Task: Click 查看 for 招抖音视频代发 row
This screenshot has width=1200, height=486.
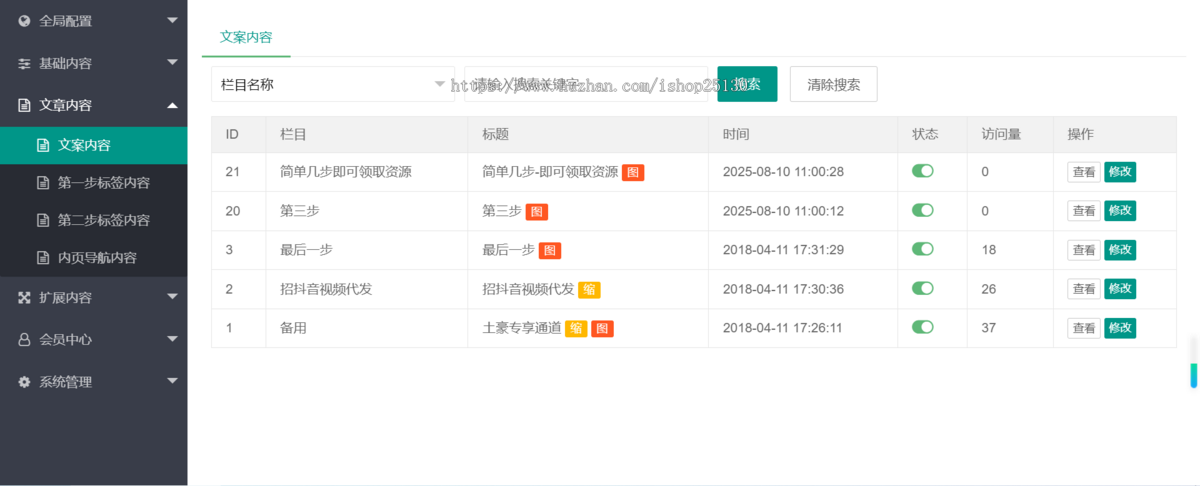Action: (1084, 289)
